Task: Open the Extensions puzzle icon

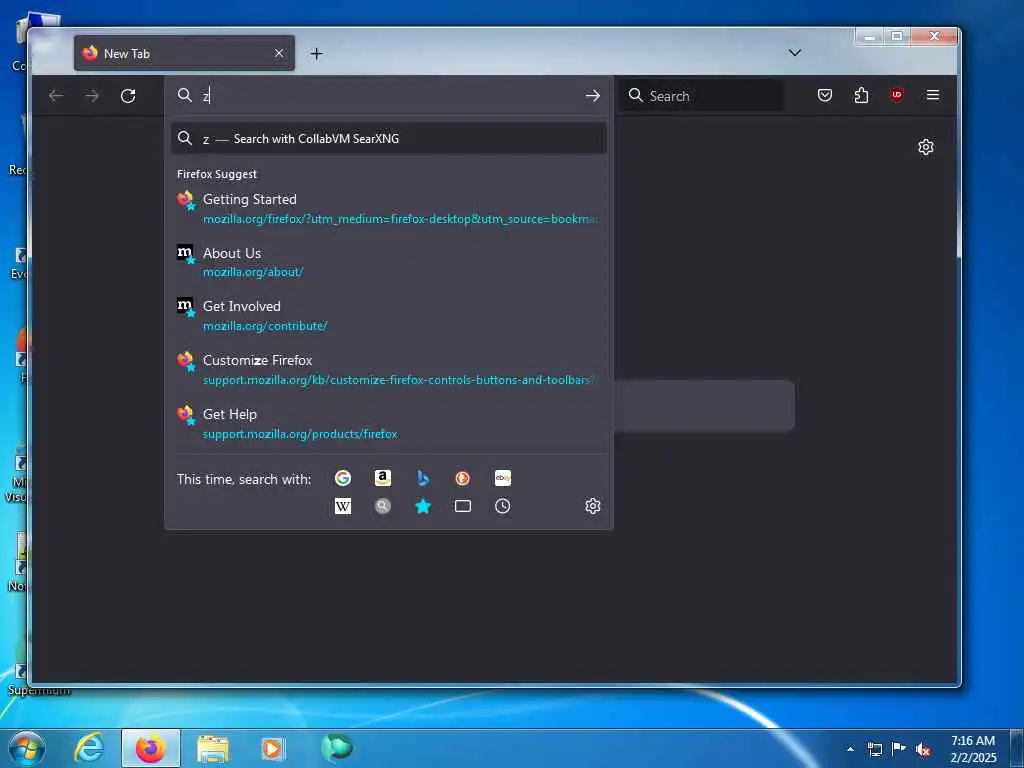Action: coord(861,95)
